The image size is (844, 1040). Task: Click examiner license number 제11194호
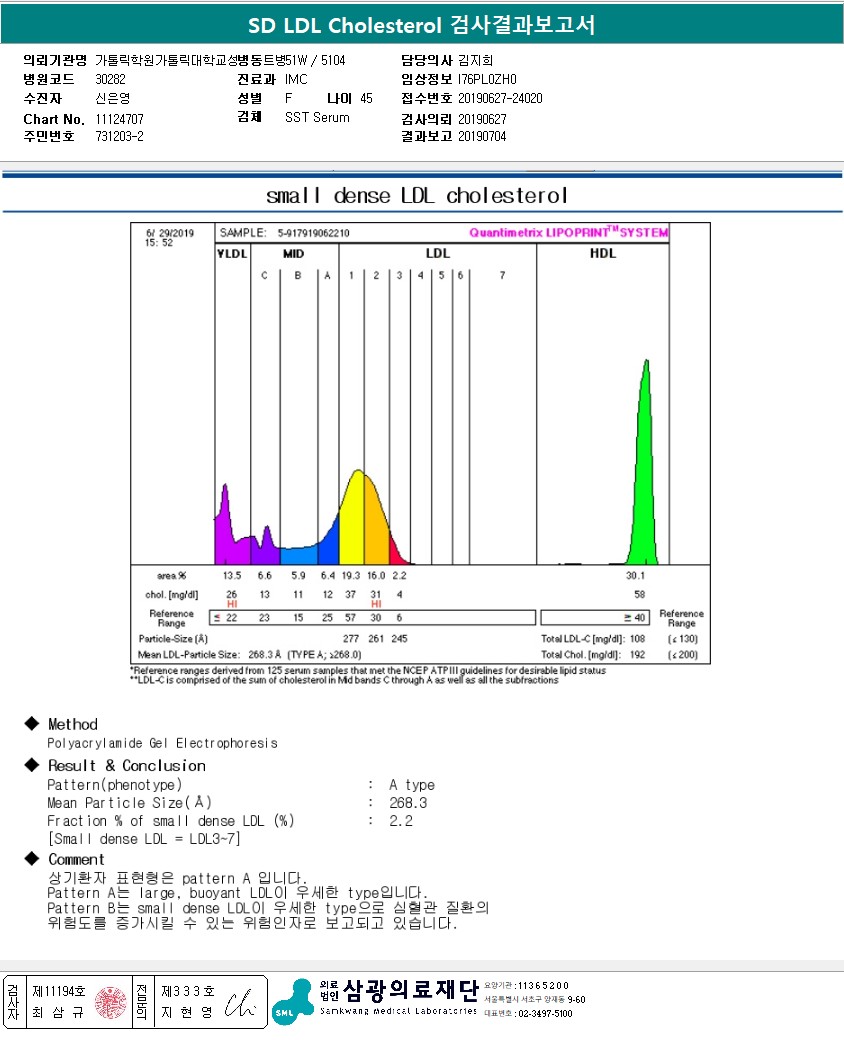click(59, 992)
